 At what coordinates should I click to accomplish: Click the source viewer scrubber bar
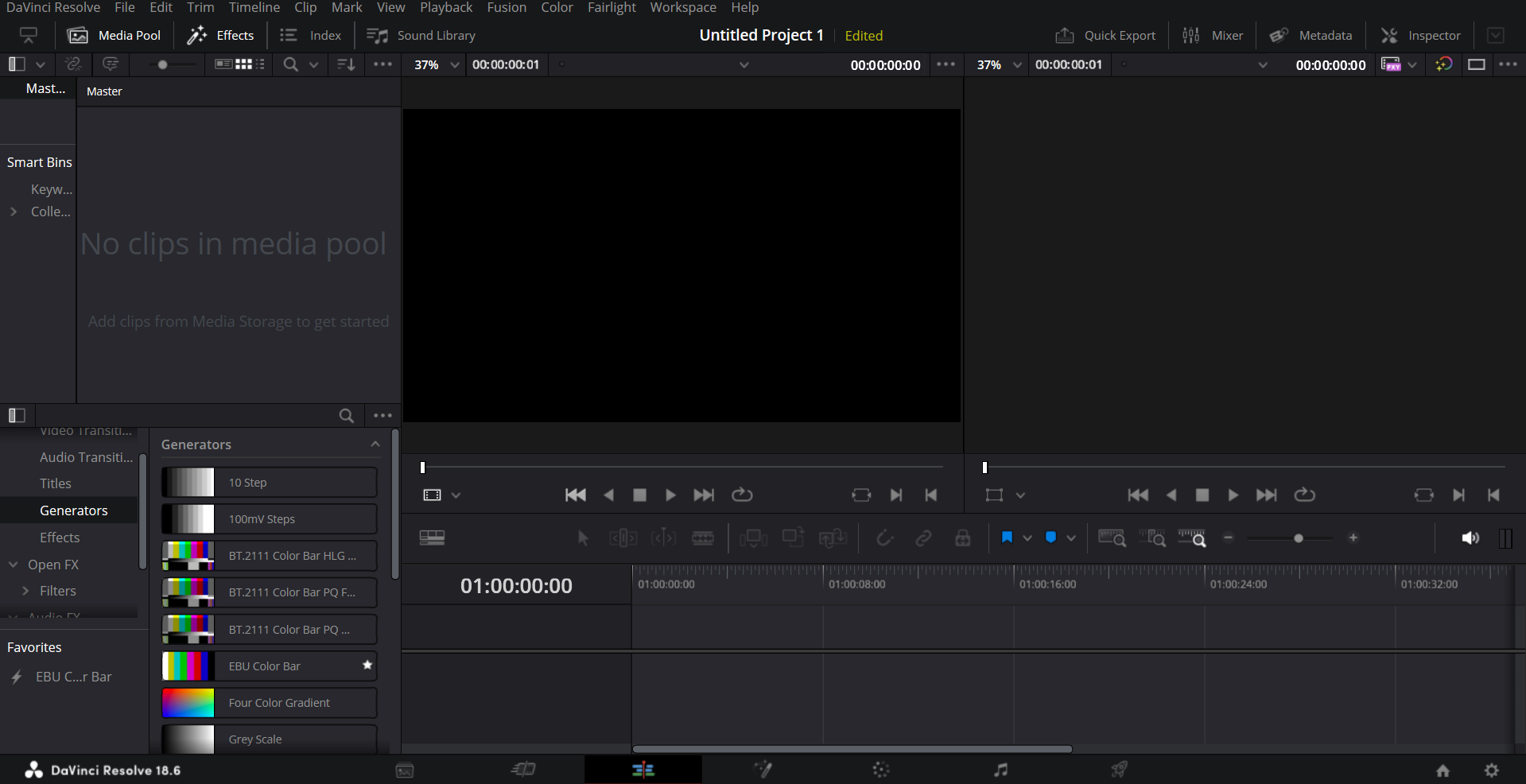(682, 468)
